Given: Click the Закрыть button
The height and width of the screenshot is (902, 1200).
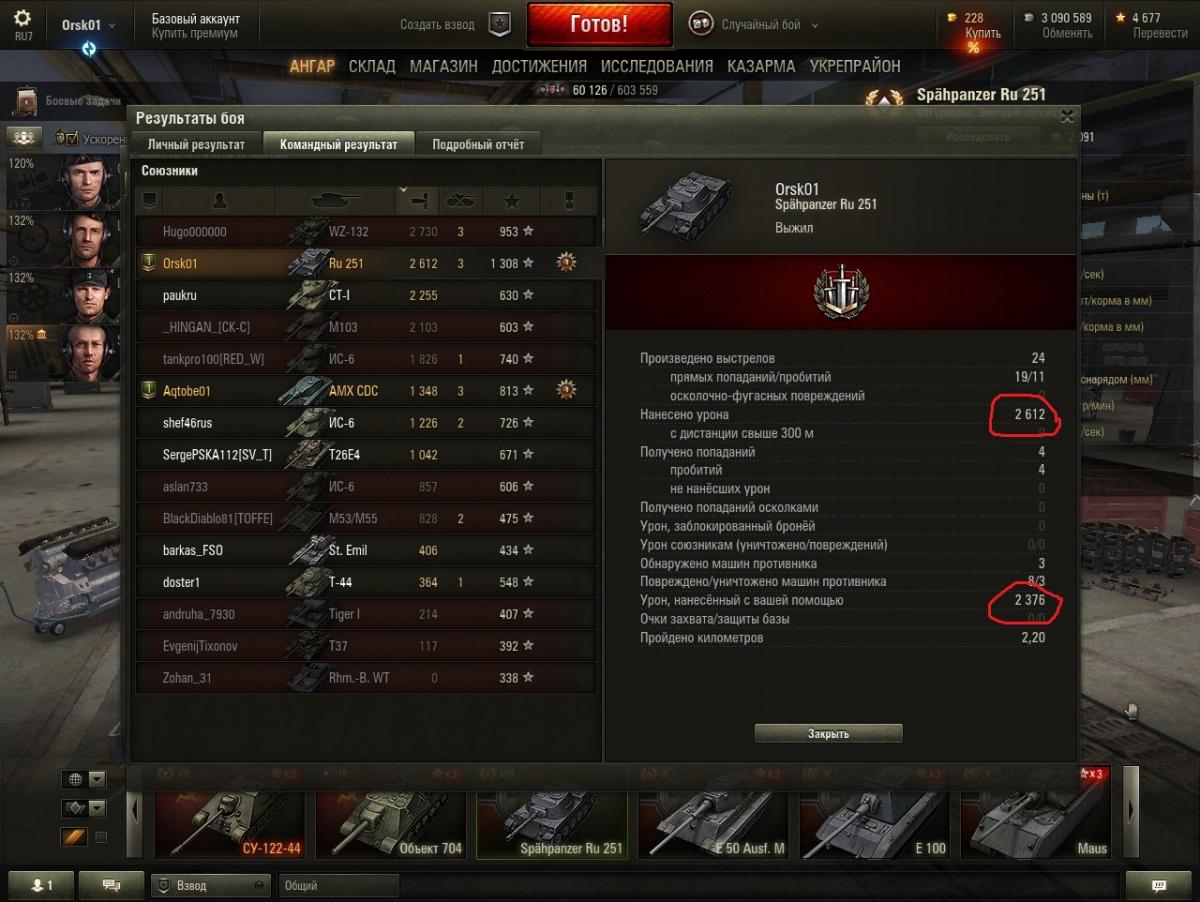Looking at the screenshot, I should click(828, 734).
